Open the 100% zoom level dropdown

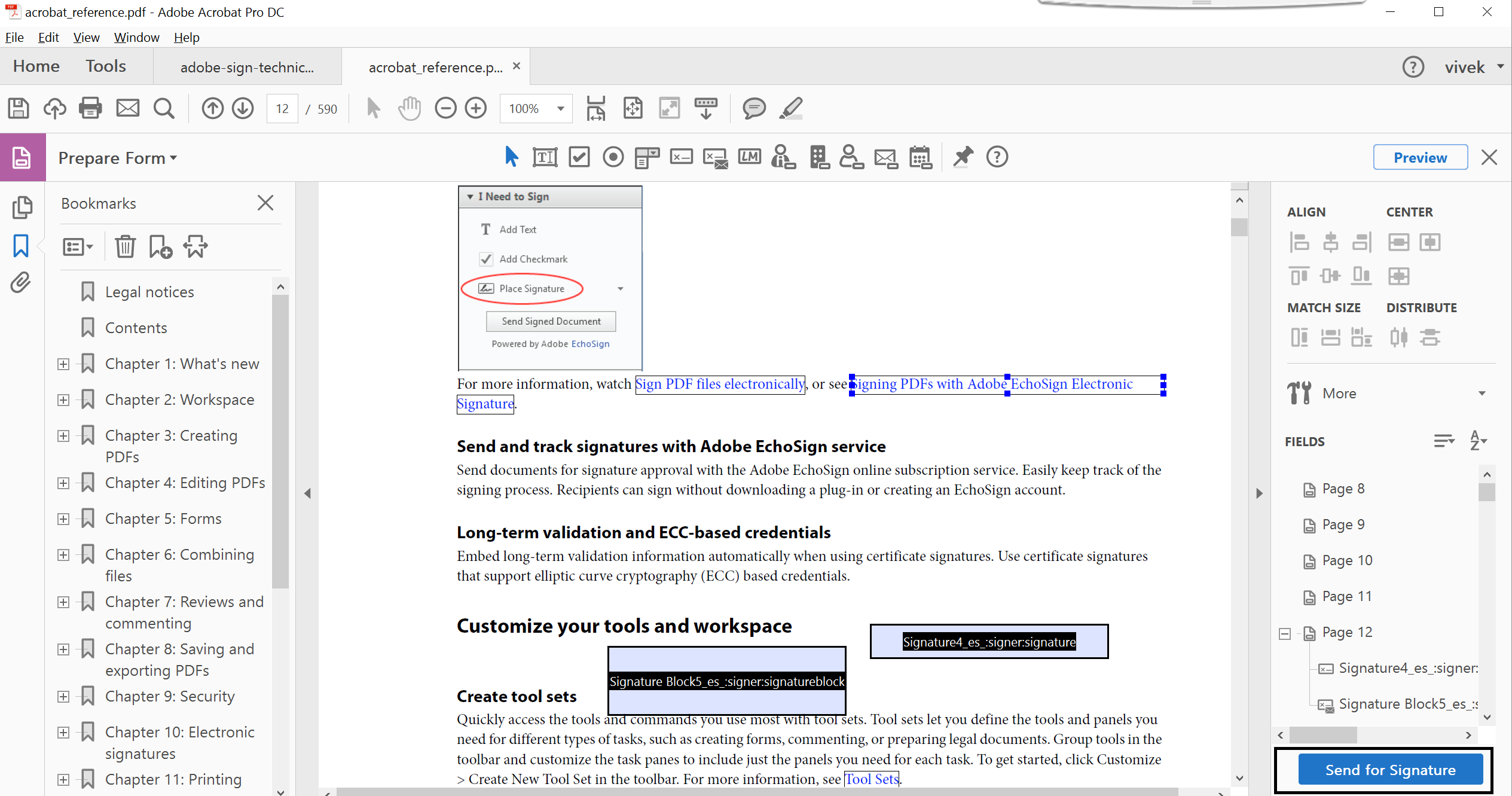pyautogui.click(x=560, y=109)
